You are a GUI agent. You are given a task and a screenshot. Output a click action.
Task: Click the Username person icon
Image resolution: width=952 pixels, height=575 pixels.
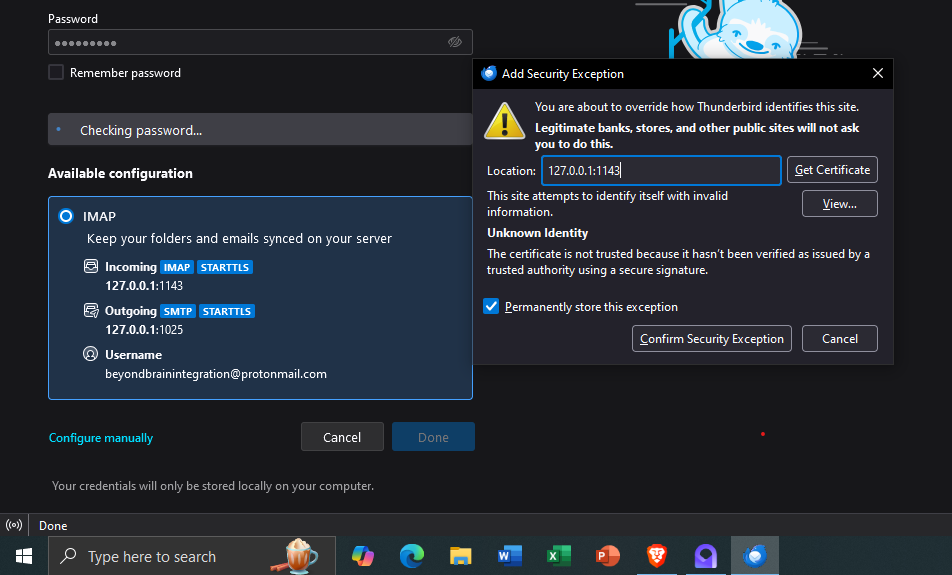pyautogui.click(x=90, y=354)
